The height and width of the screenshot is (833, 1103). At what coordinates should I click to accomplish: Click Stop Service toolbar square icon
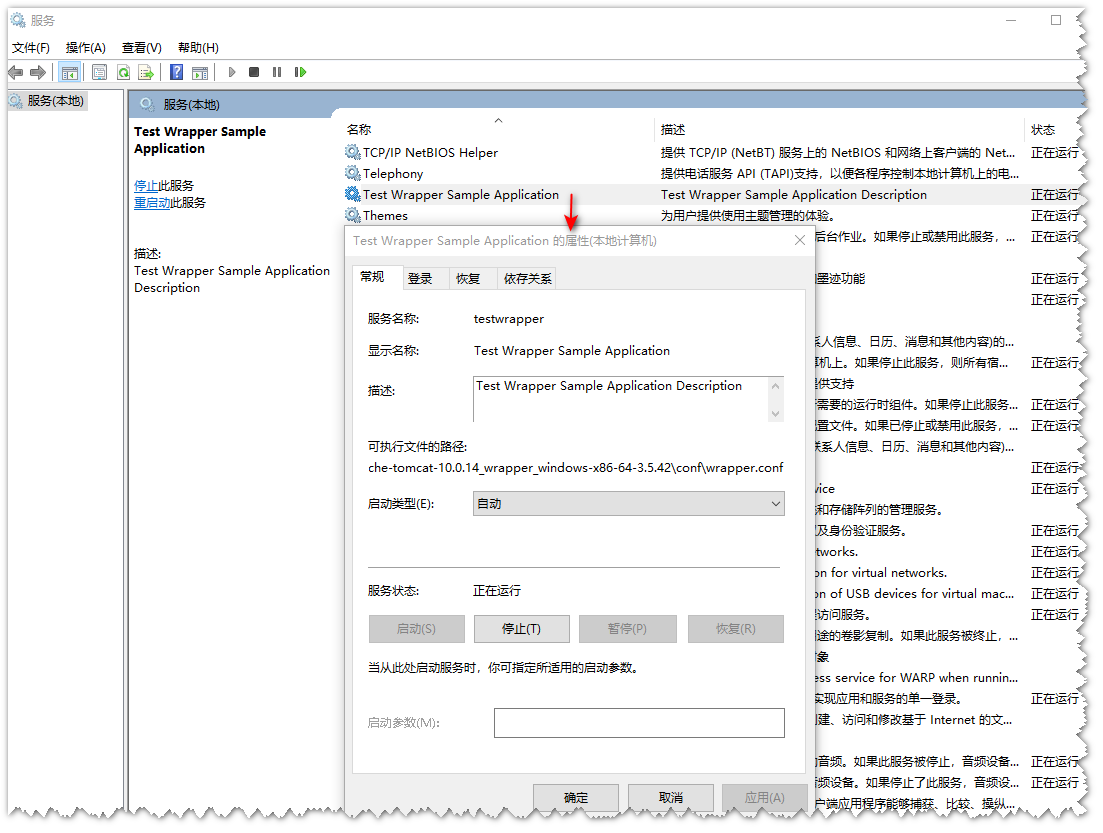coord(254,72)
